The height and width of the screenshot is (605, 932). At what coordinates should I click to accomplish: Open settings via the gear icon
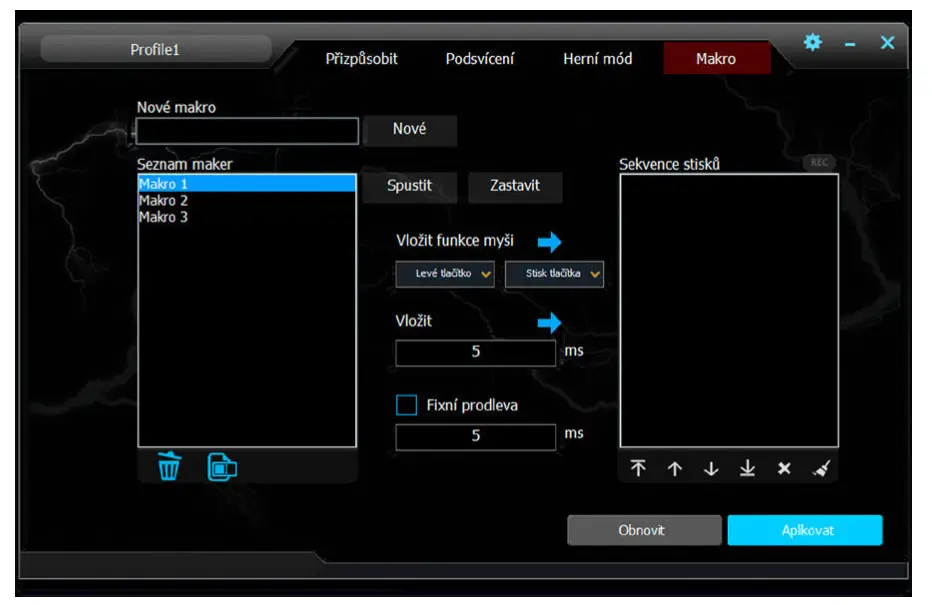click(x=813, y=42)
